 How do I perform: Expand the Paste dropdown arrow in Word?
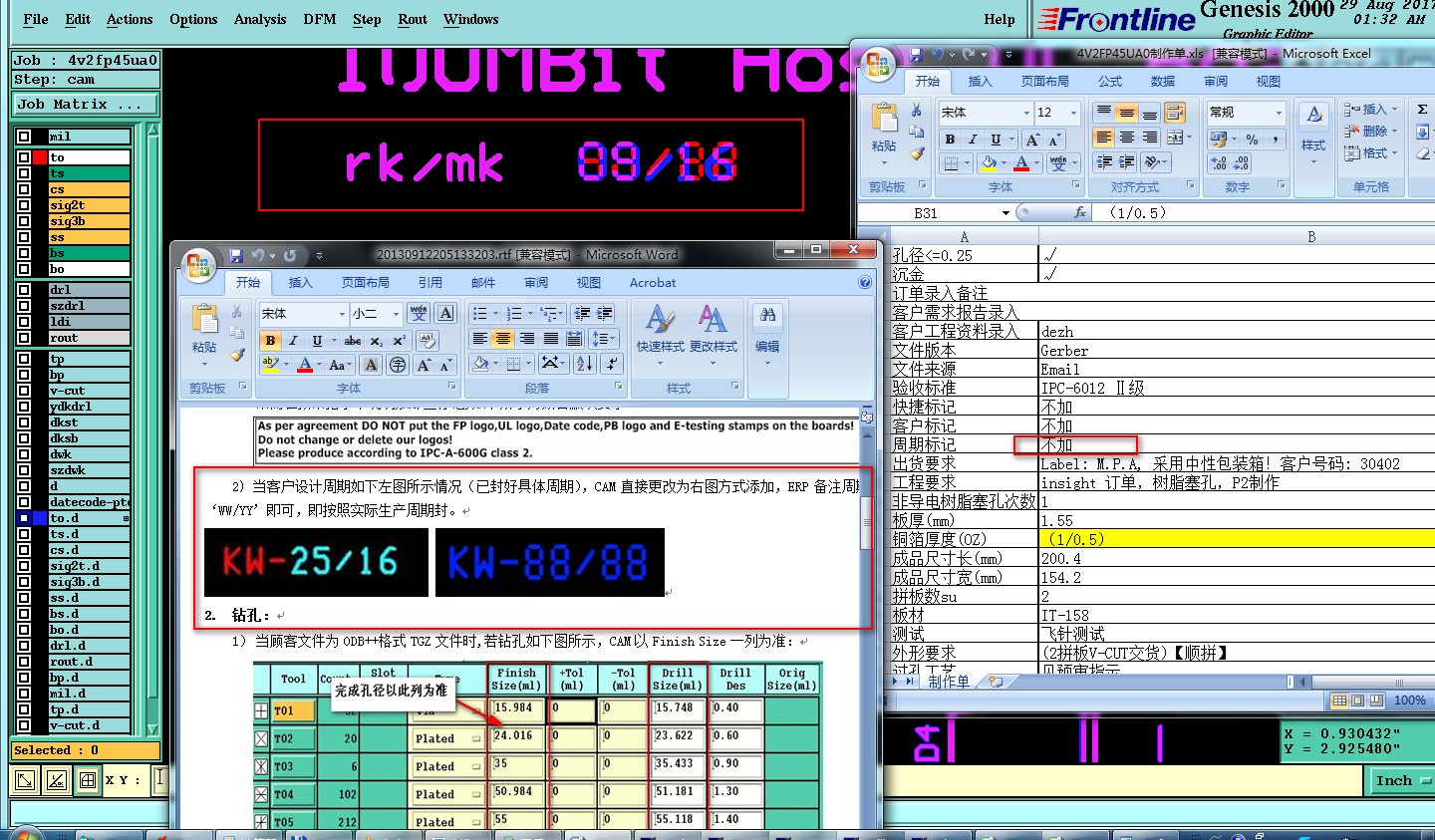[204, 364]
